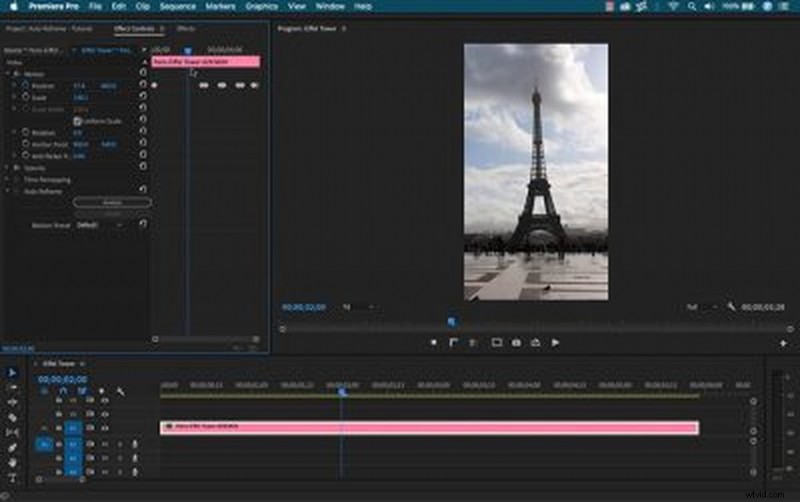Click the timeline Add Marker icon

tap(102, 391)
